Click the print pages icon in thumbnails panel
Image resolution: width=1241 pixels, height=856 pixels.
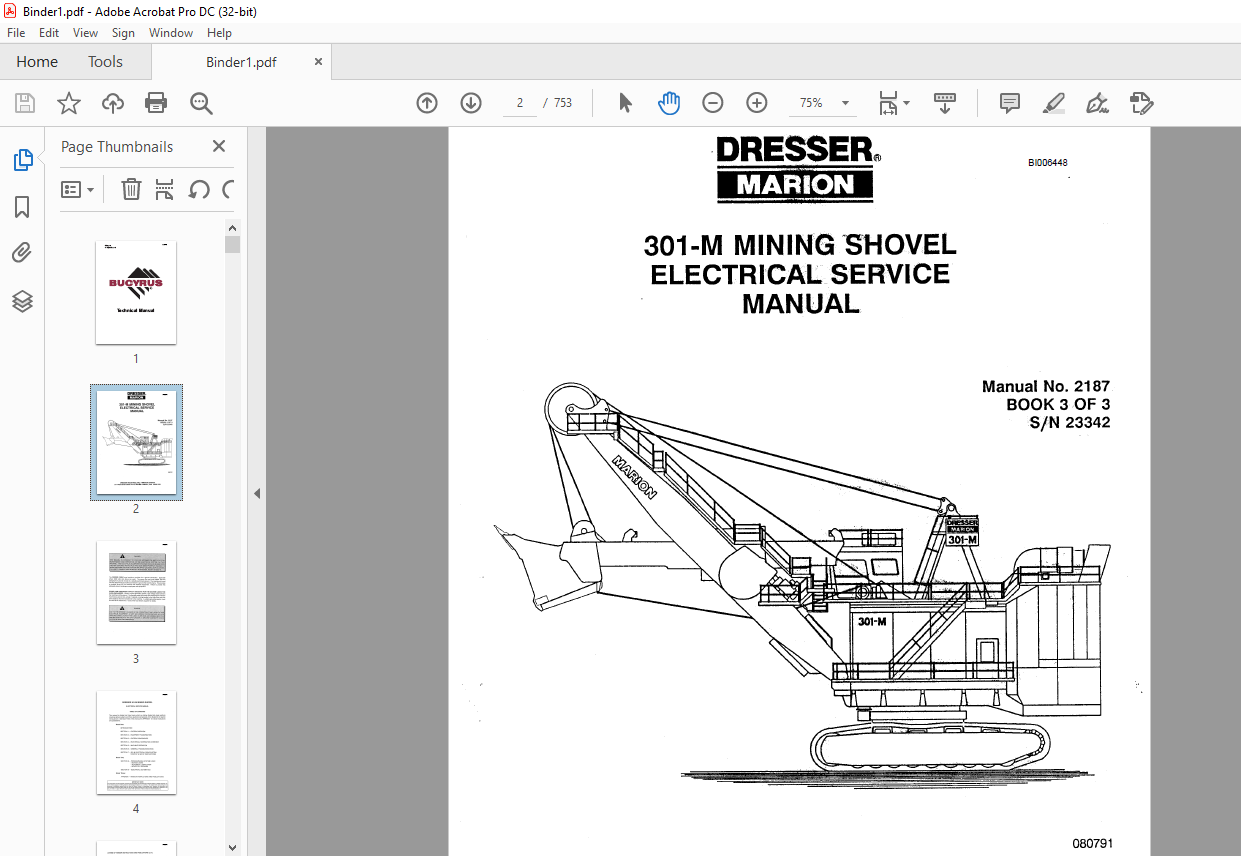coord(165,189)
